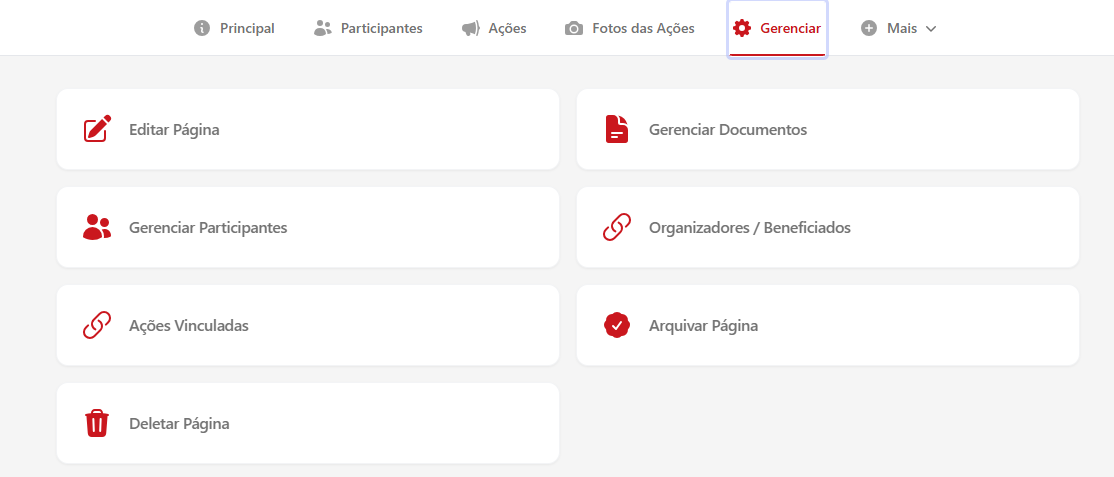Viewport: 1114px width, 477px height.
Task: Open the Editar Página link
Action: point(174,129)
